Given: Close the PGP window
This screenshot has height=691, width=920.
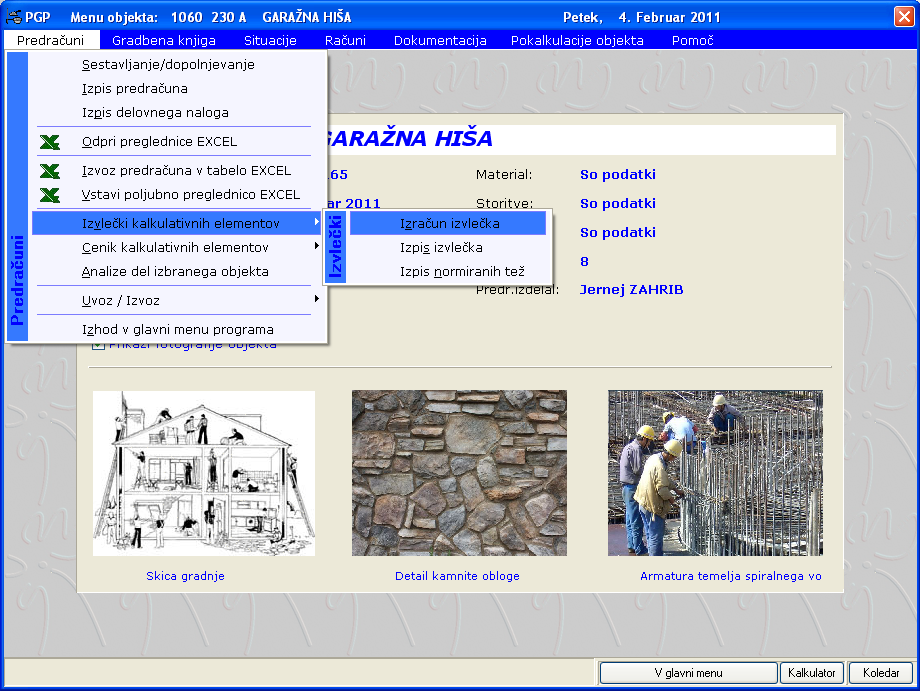Looking at the screenshot, I should 903,17.
